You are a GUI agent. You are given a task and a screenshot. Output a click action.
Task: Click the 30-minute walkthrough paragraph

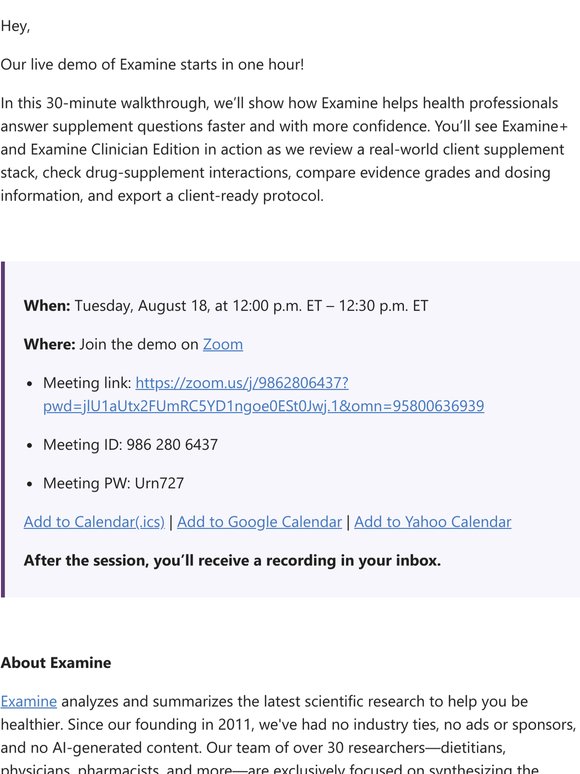pos(284,150)
